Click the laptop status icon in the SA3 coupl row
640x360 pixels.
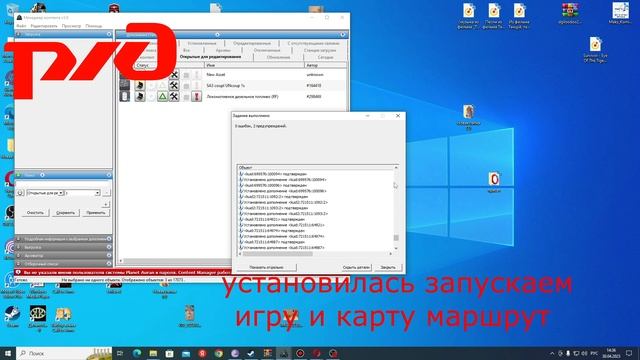tap(140, 85)
